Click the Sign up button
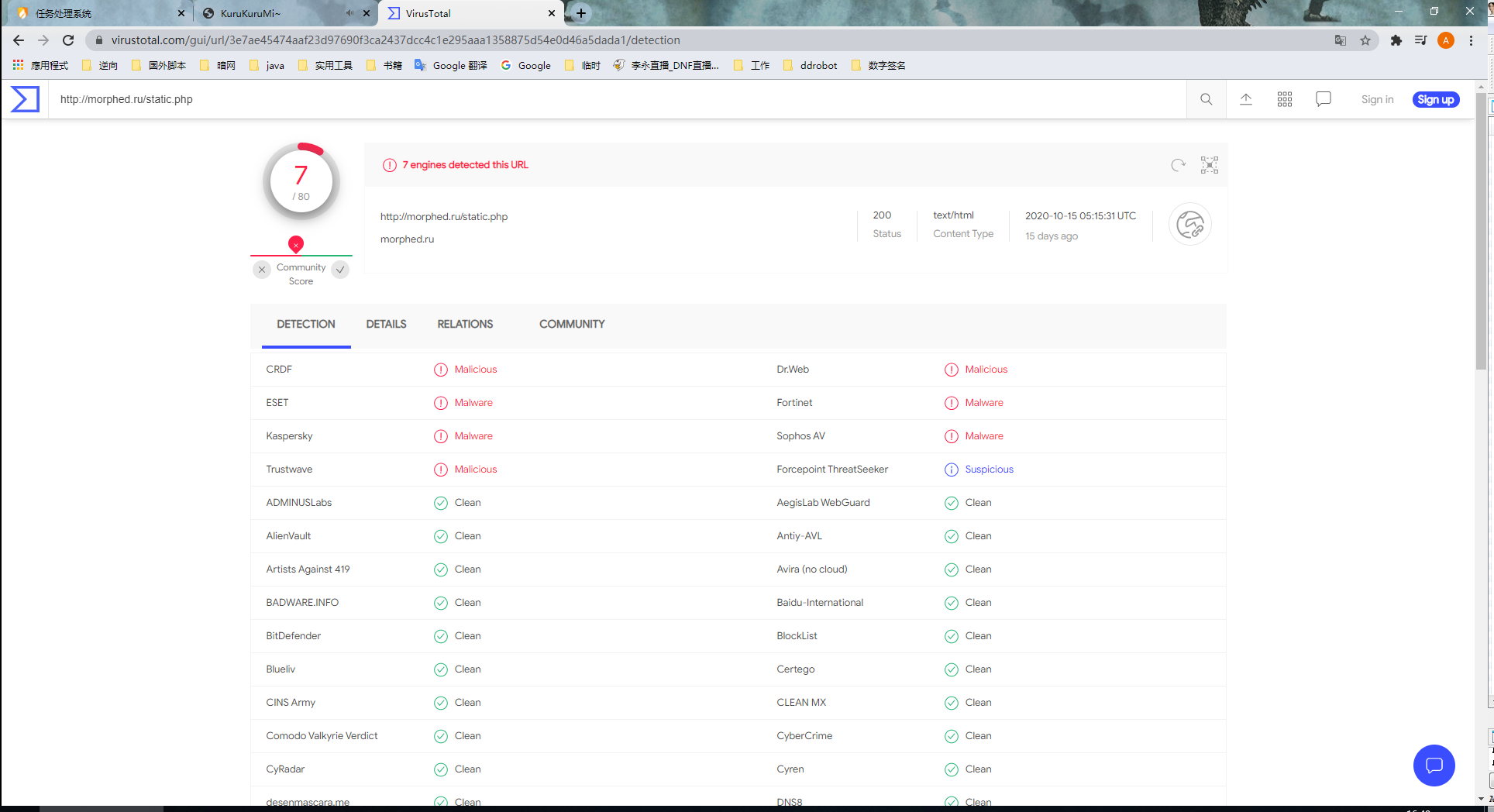The image size is (1494, 812). click(1436, 99)
